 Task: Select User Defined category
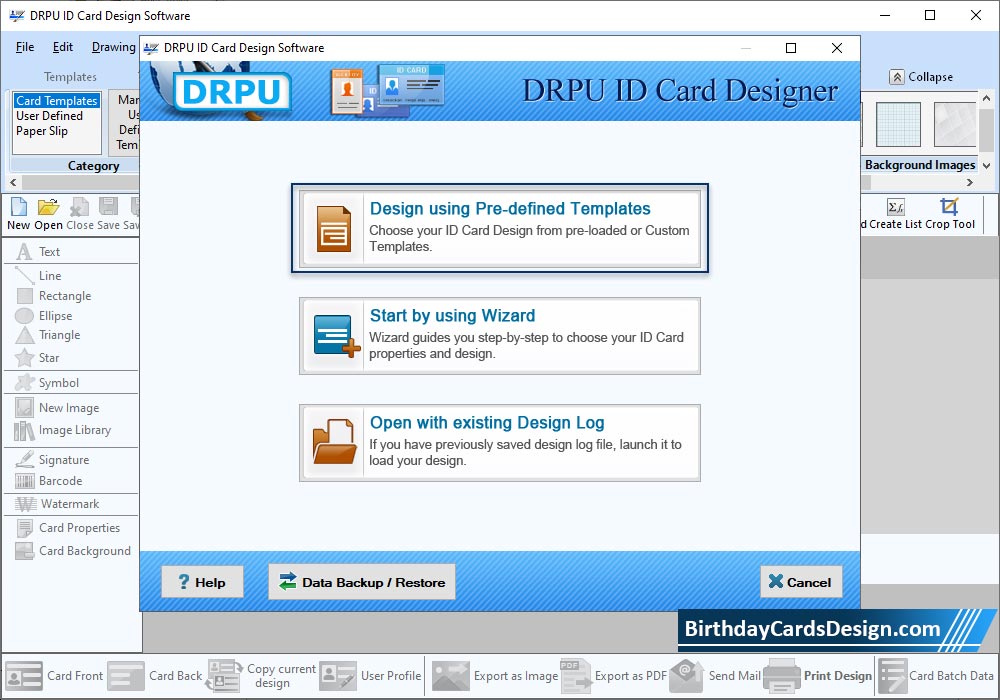tap(49, 116)
